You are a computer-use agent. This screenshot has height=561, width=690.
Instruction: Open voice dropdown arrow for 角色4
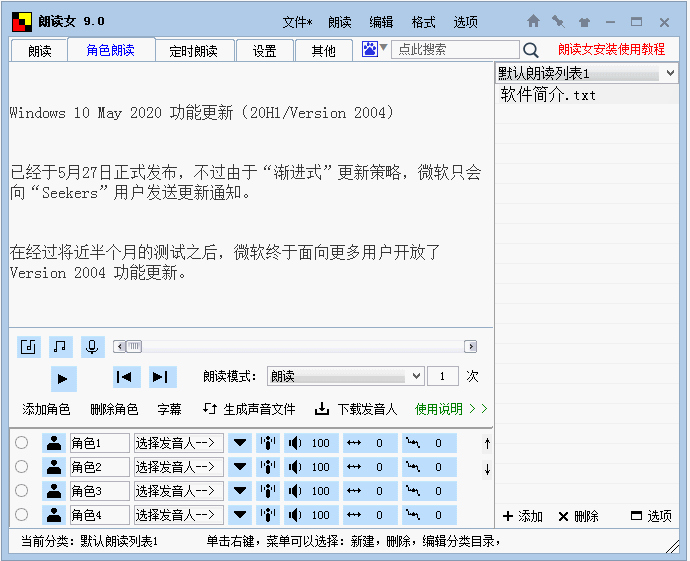click(x=240, y=515)
